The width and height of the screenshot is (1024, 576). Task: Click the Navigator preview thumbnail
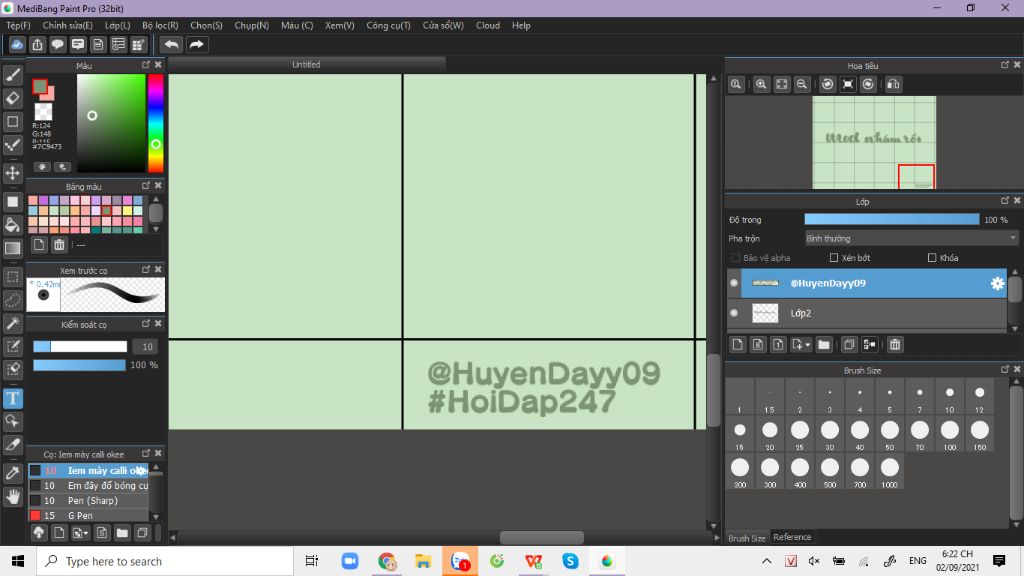[874, 142]
